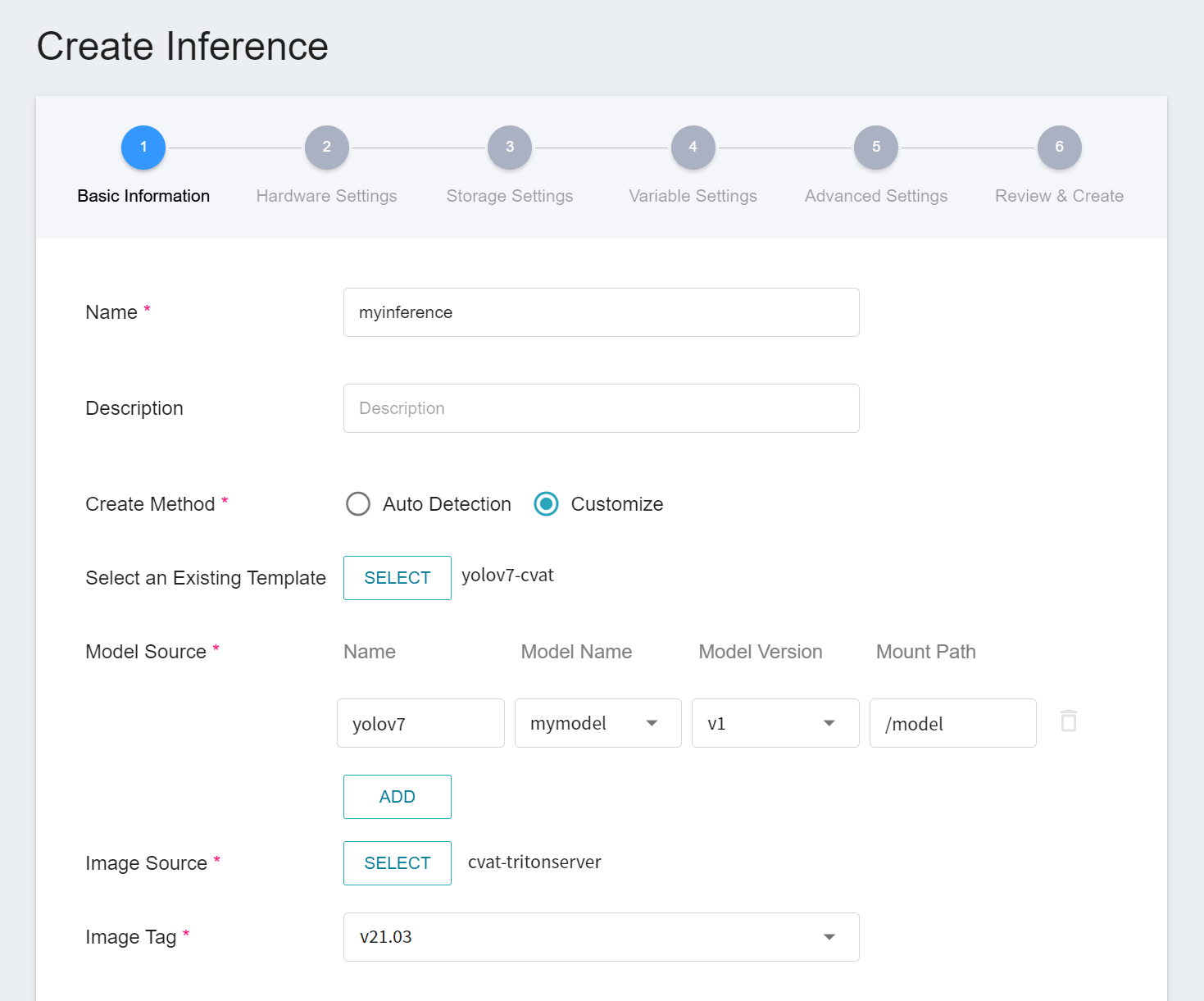This screenshot has height=1001, width=1204.
Task: Go to Review & Create step label
Action: click(1059, 196)
